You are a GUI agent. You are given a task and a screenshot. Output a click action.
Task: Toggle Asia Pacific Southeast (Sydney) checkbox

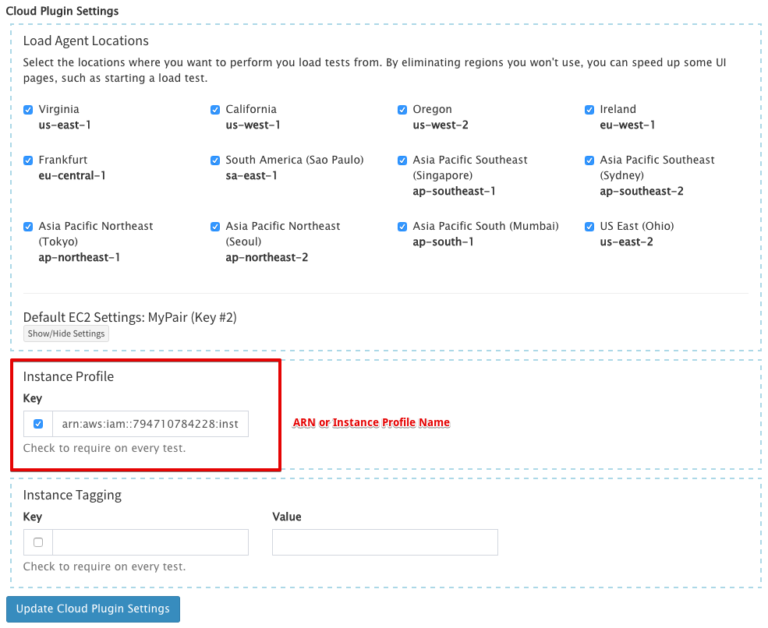point(589,160)
